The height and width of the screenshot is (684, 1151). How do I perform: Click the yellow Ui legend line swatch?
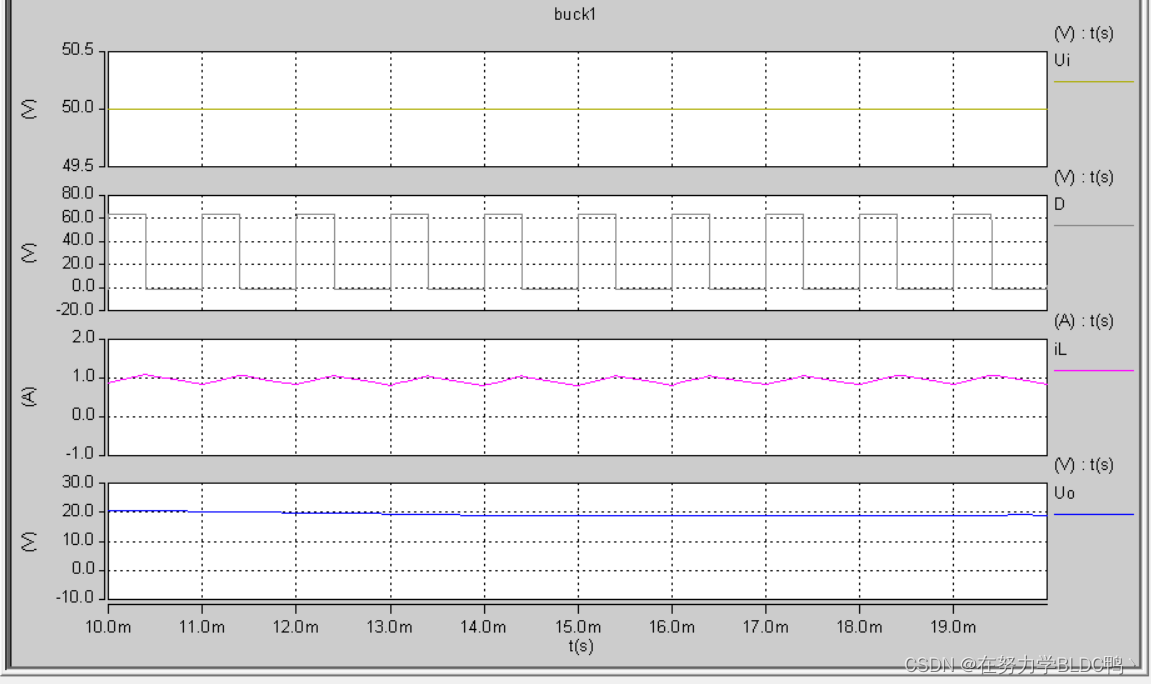tap(1094, 81)
